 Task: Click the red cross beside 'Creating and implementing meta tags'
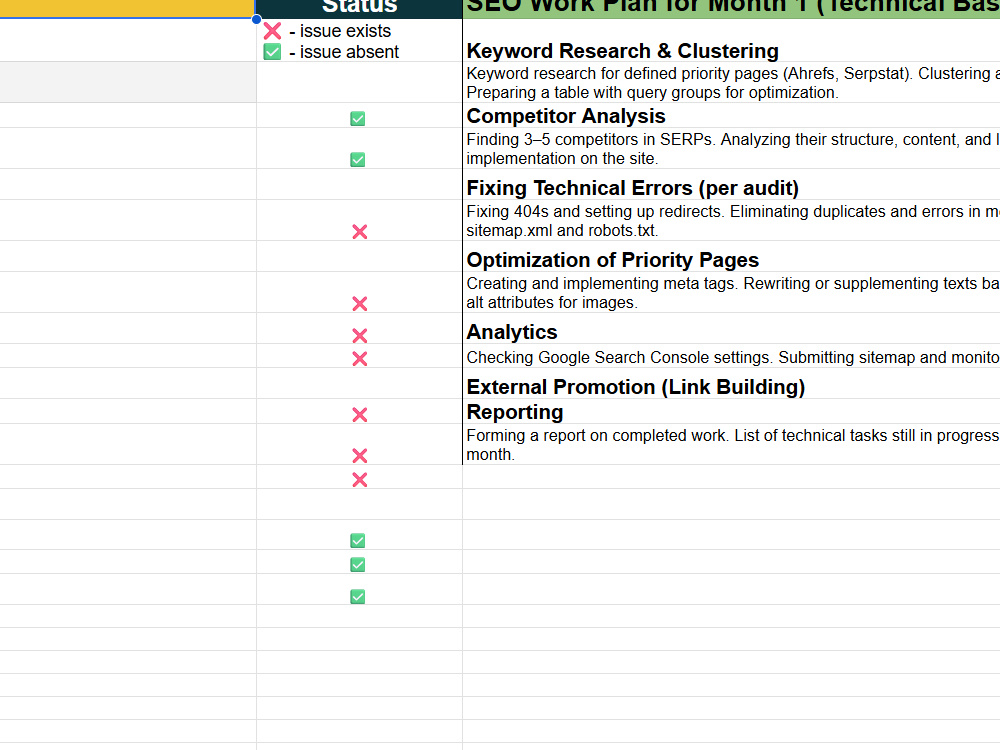[360, 304]
